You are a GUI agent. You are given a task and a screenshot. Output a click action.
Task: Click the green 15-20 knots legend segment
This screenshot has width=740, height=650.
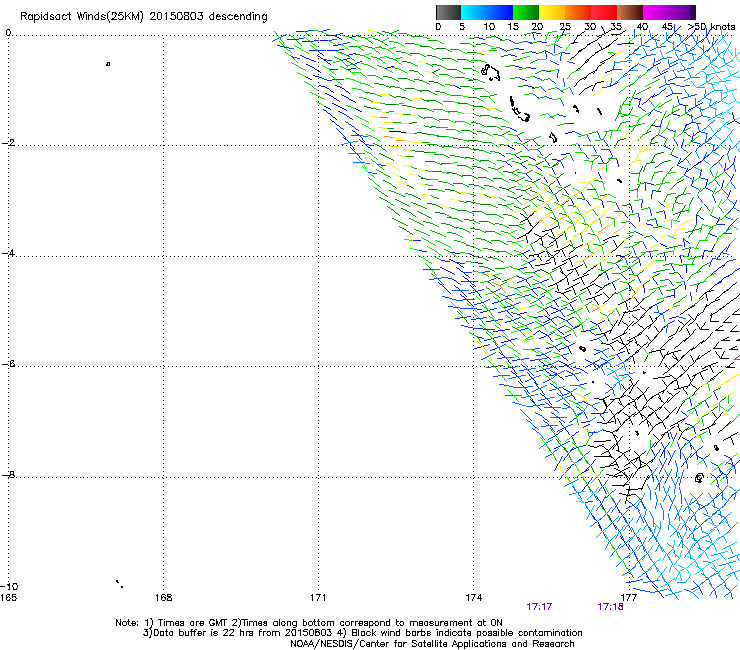click(526, 12)
